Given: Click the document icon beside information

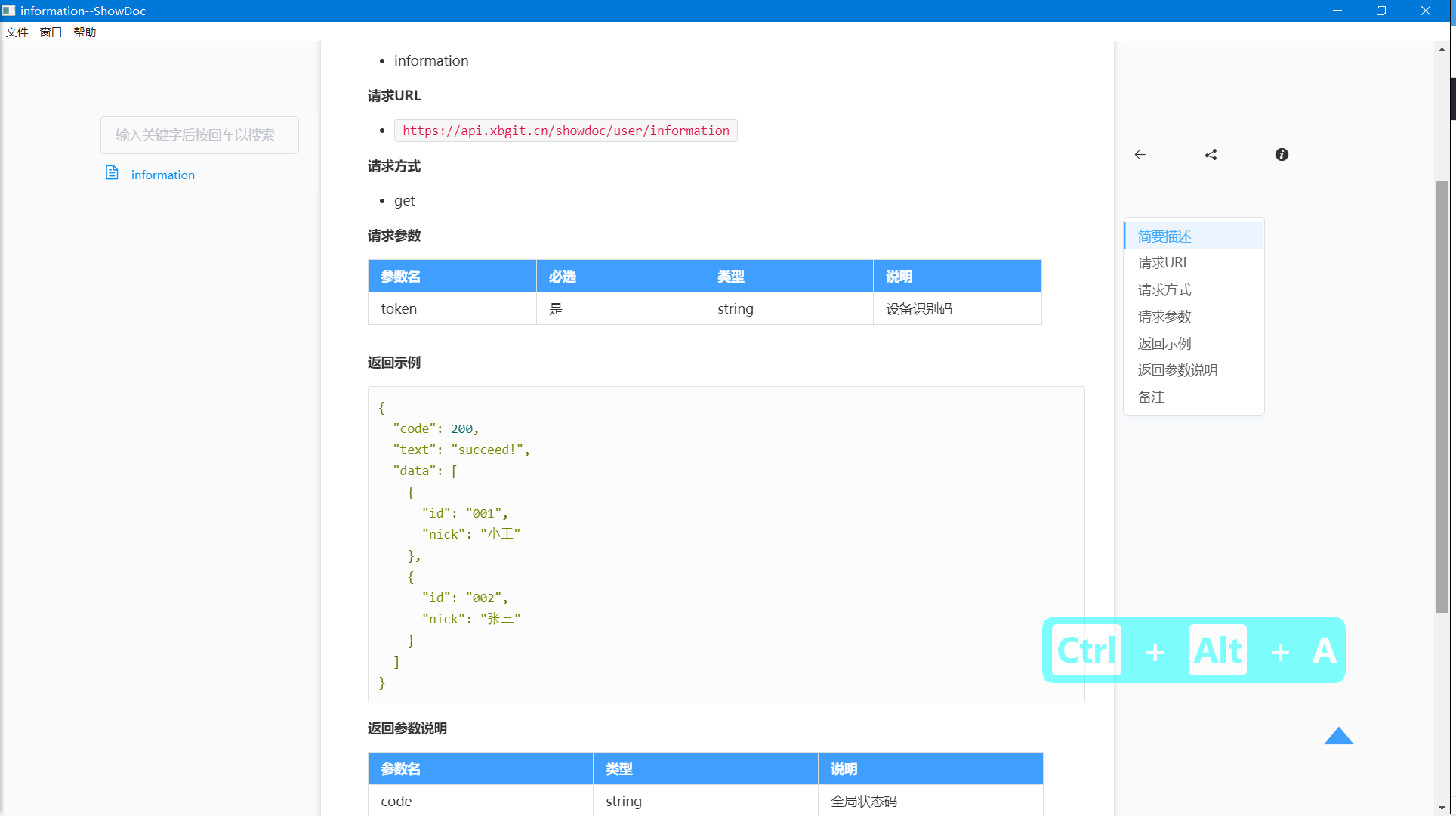Looking at the screenshot, I should click(112, 173).
